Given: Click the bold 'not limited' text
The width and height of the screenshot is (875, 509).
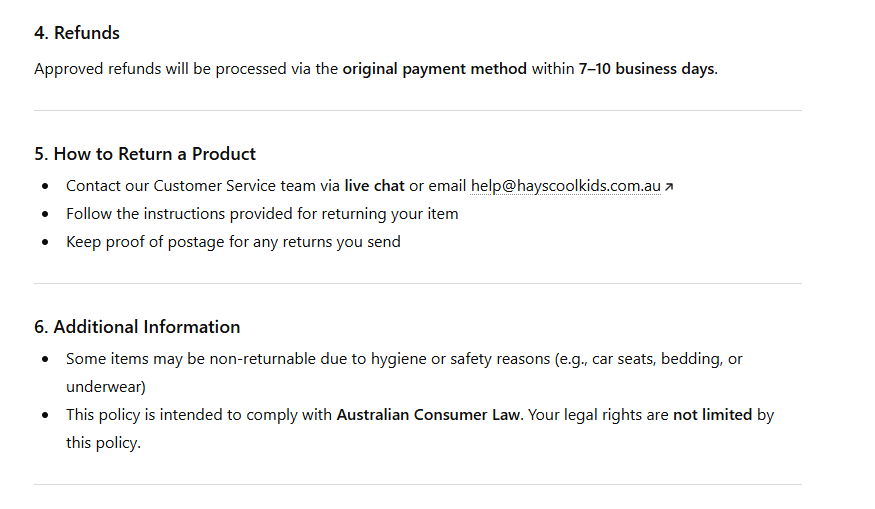Looking at the screenshot, I should tap(712, 414).
